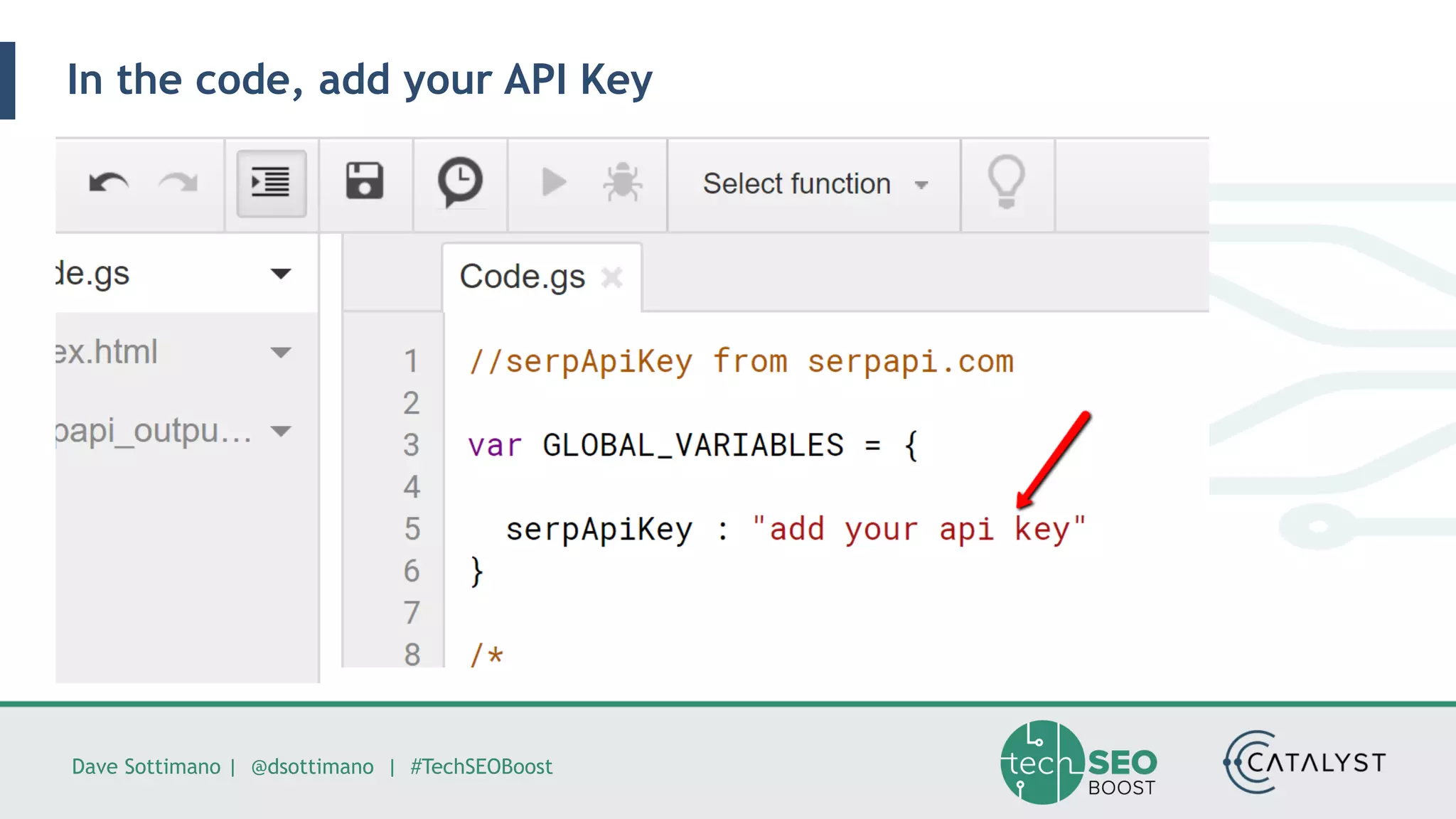
Task: Expand dropdown arrow for index.html file
Action: click(x=282, y=353)
